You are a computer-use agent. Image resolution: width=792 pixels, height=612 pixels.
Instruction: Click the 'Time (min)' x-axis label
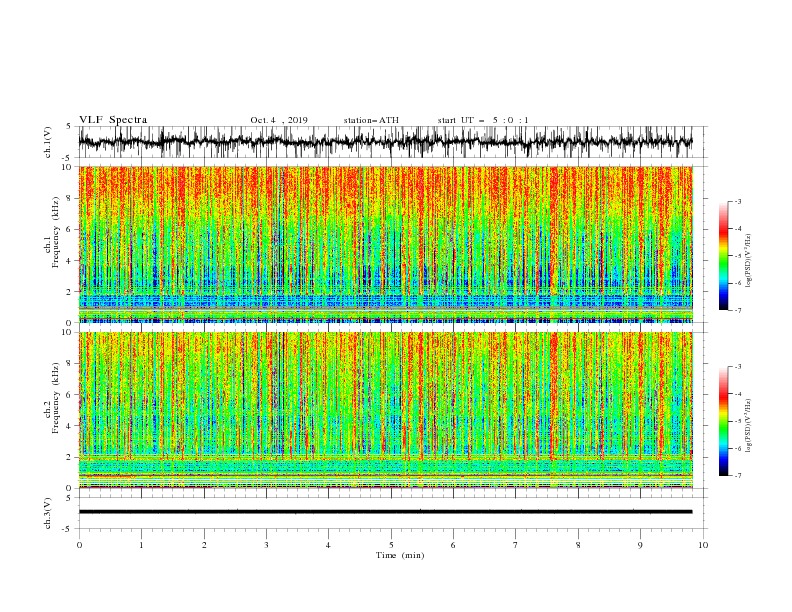pos(400,555)
